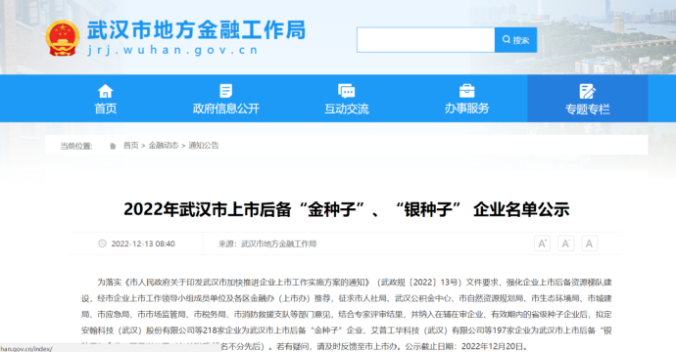The width and height of the screenshot is (676, 363).
Task: Reset font size with plain A button
Action: coord(589,244)
